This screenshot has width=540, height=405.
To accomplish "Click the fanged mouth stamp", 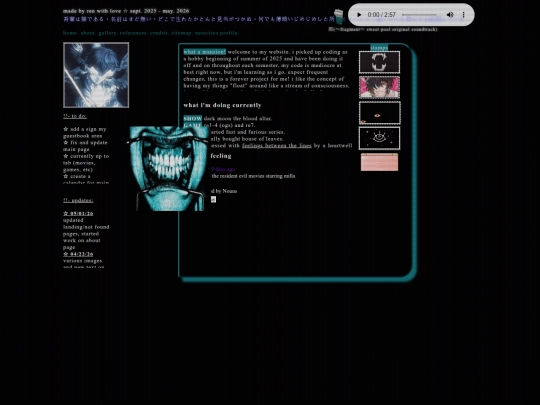I will 380,62.
